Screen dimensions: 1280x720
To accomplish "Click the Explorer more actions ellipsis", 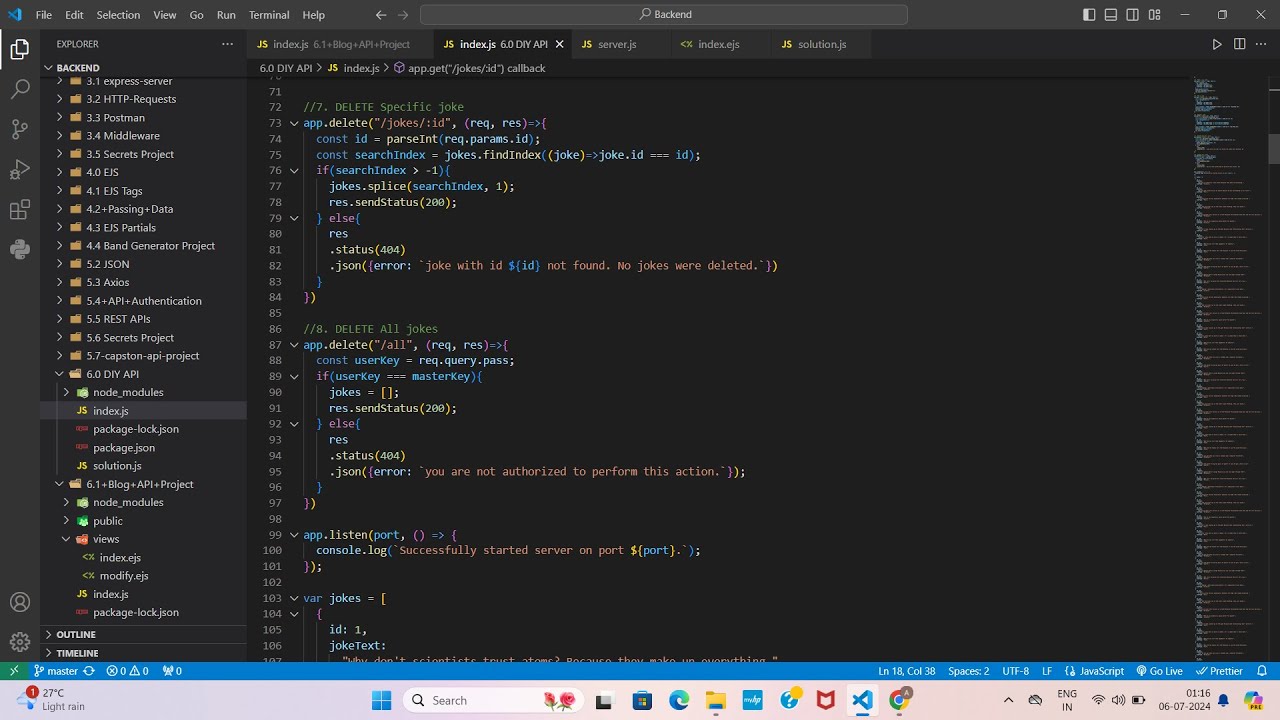I will pos(227,44).
